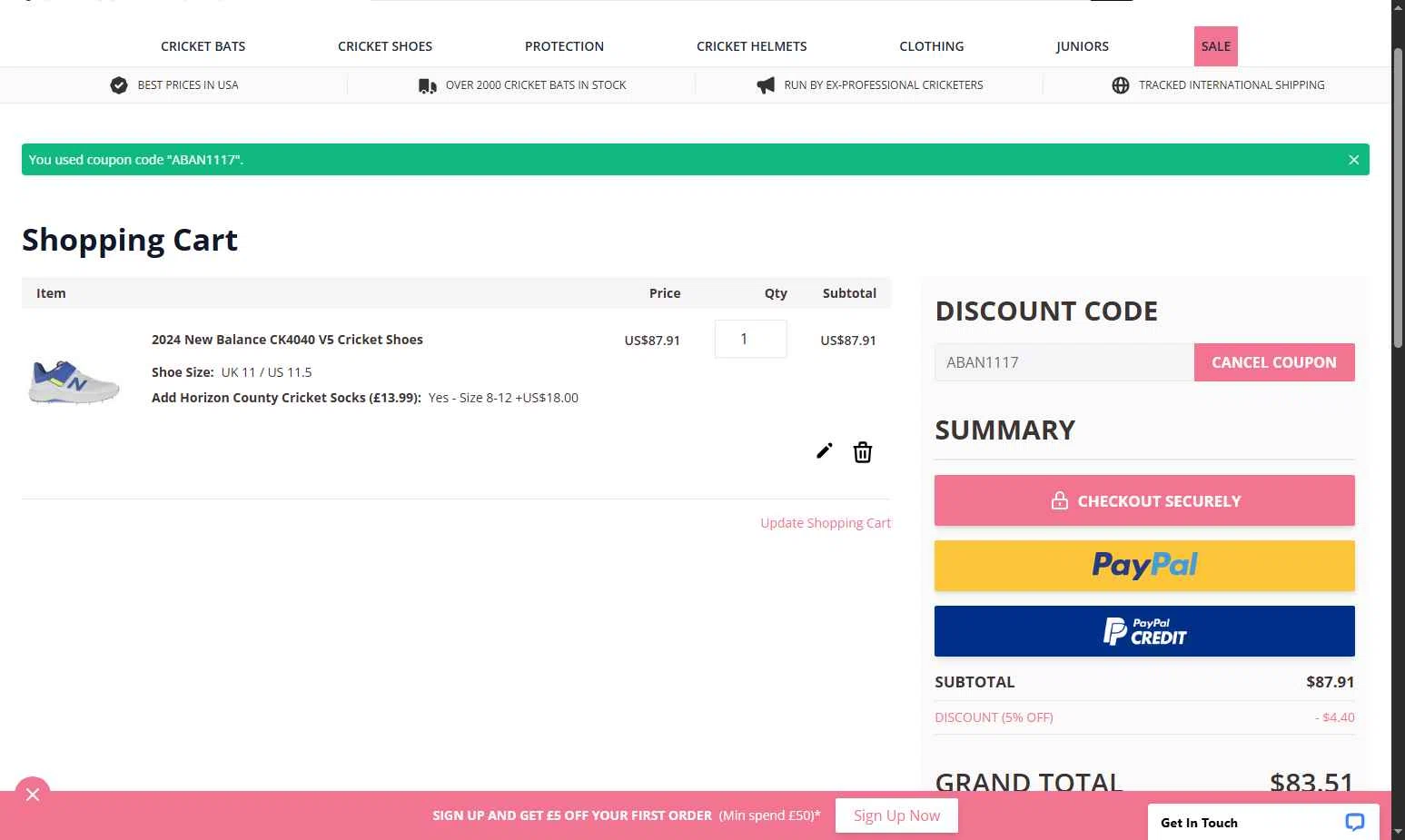This screenshot has height=840, width=1405.
Task: Dismiss the coupon code success message
Action: (1353, 160)
